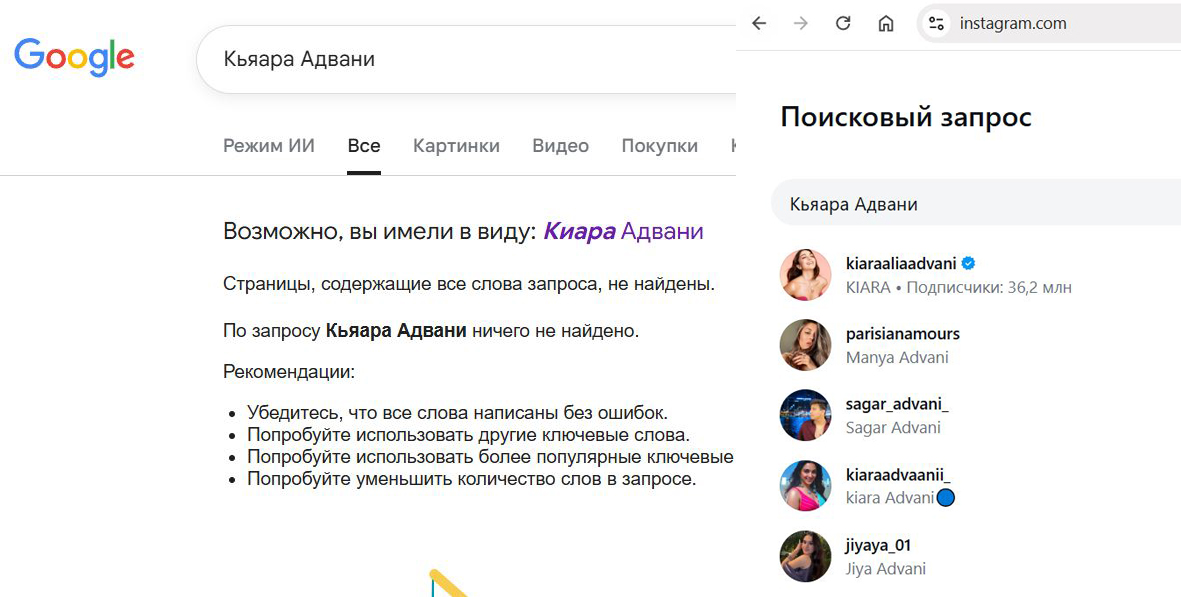Select the sagar_advani_ username

(x=897, y=404)
